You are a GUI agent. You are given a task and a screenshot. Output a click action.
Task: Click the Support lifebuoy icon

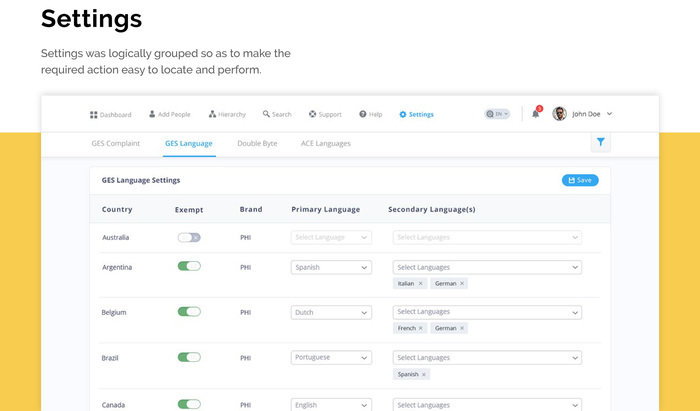coord(312,114)
